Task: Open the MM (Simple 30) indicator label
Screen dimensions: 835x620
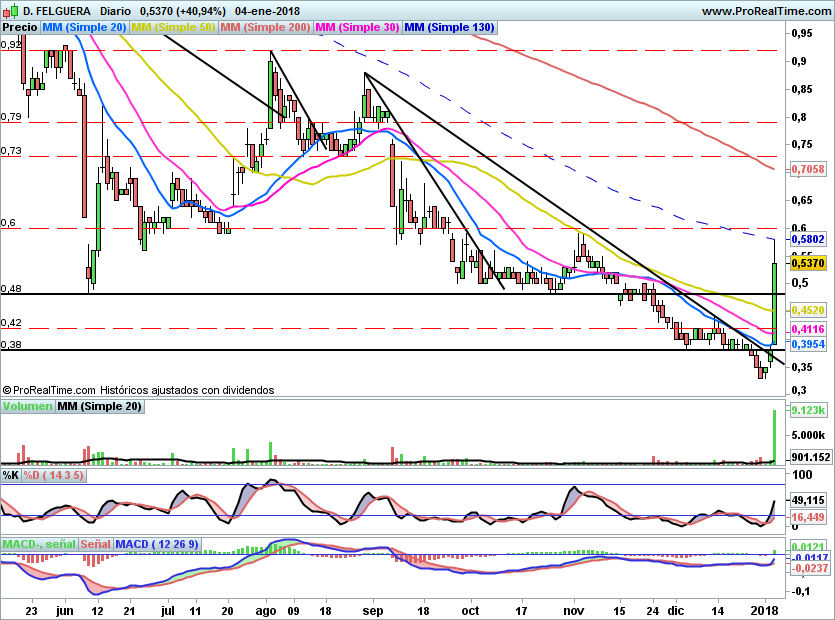Action: pos(357,28)
